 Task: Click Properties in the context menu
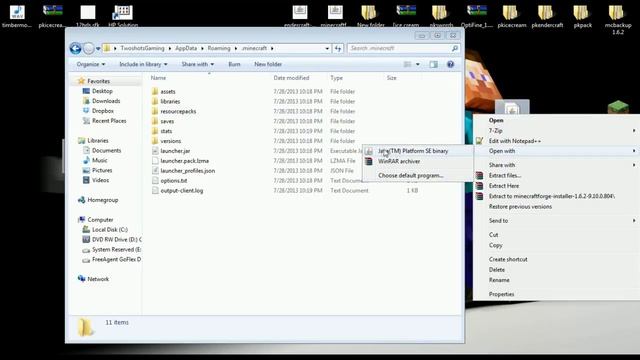click(501, 294)
